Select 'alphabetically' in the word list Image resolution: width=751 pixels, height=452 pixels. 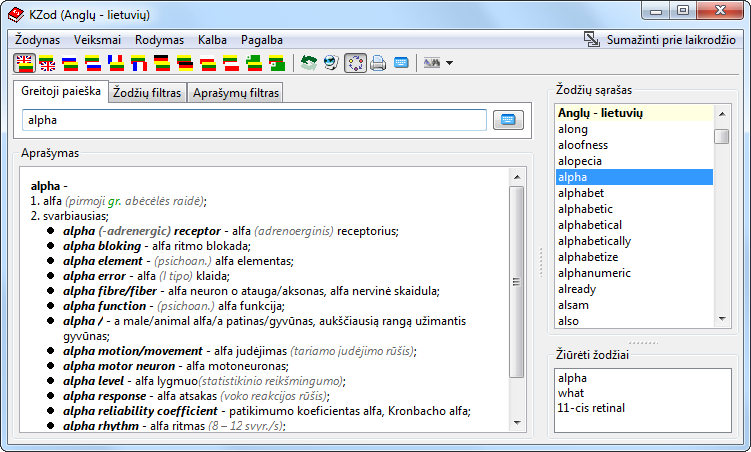click(634, 241)
